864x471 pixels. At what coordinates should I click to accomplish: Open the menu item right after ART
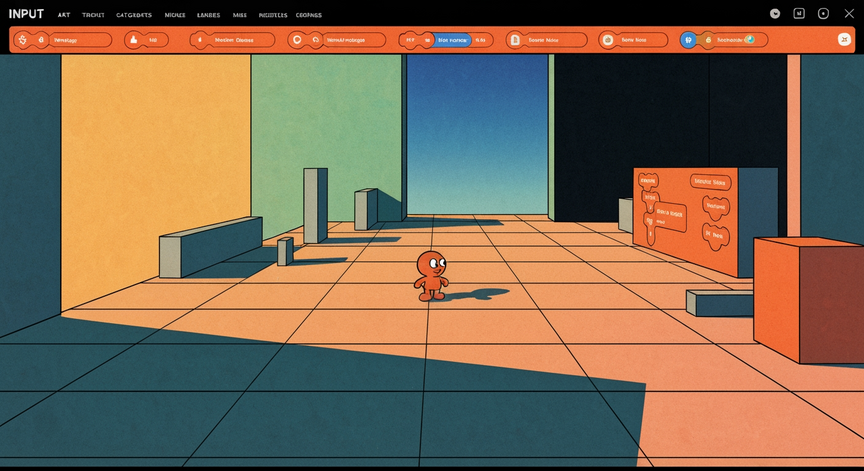point(93,15)
